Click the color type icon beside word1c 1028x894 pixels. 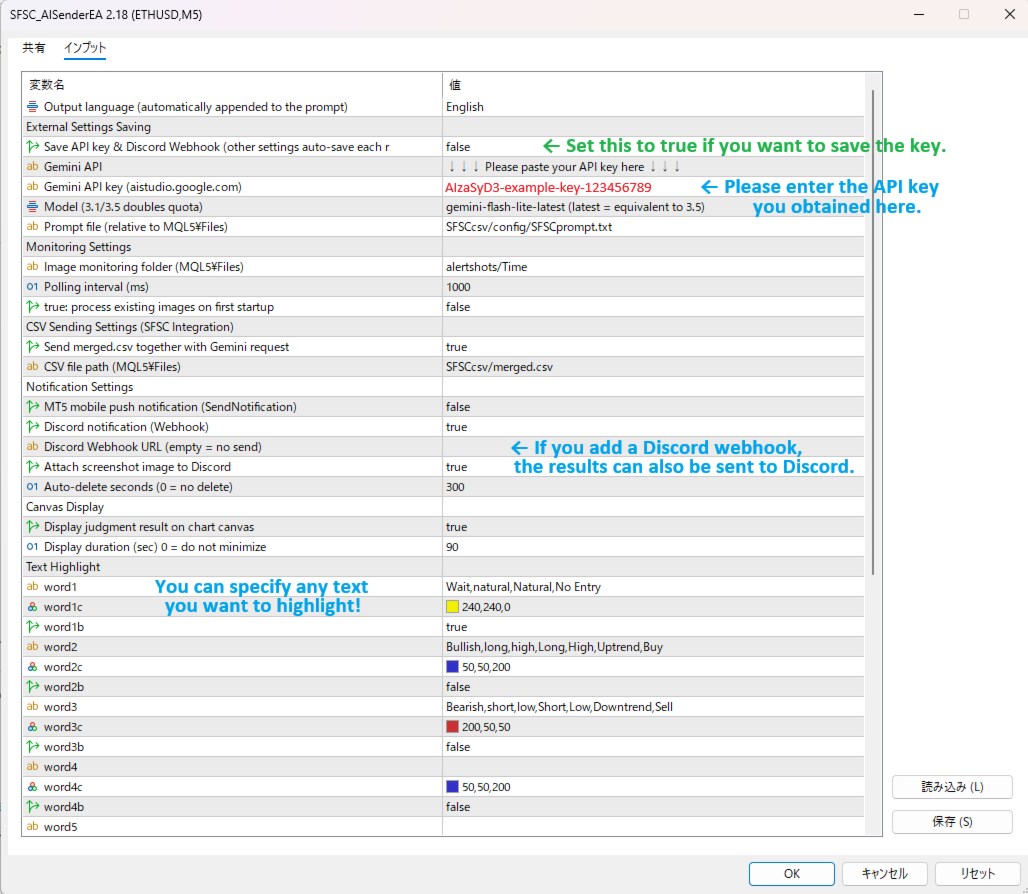32,607
